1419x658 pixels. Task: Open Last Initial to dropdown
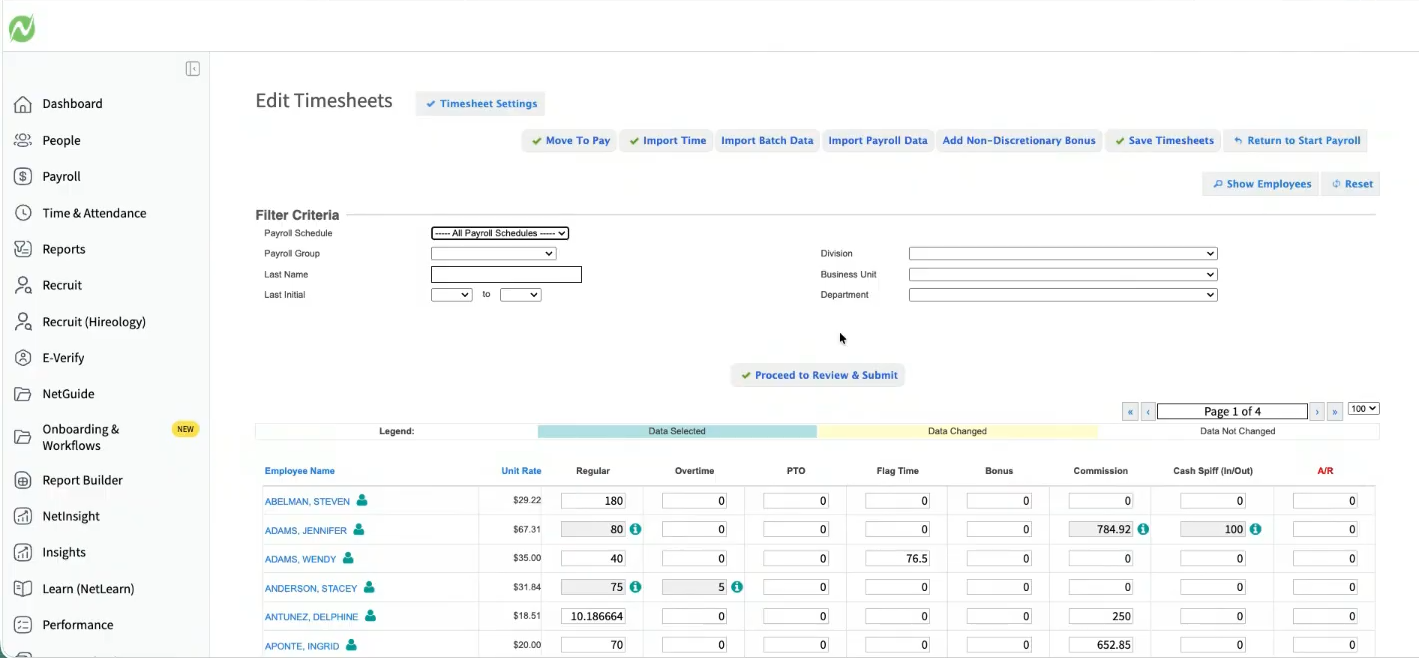pos(520,295)
